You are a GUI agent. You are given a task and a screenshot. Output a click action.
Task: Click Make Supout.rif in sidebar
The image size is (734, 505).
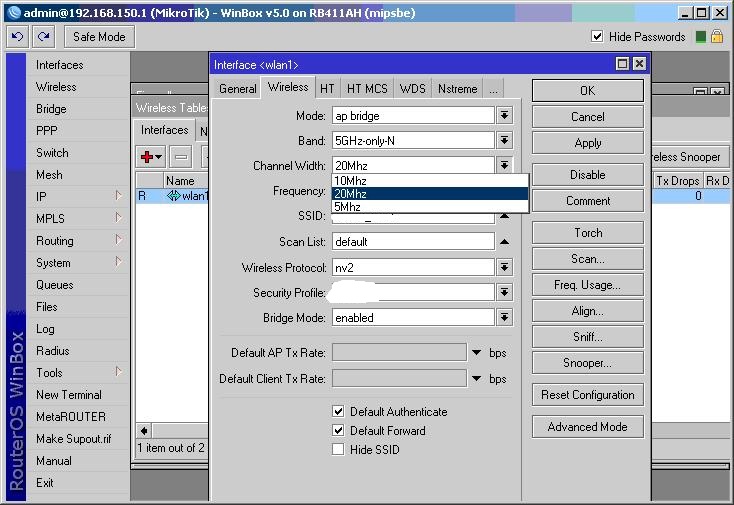73,439
